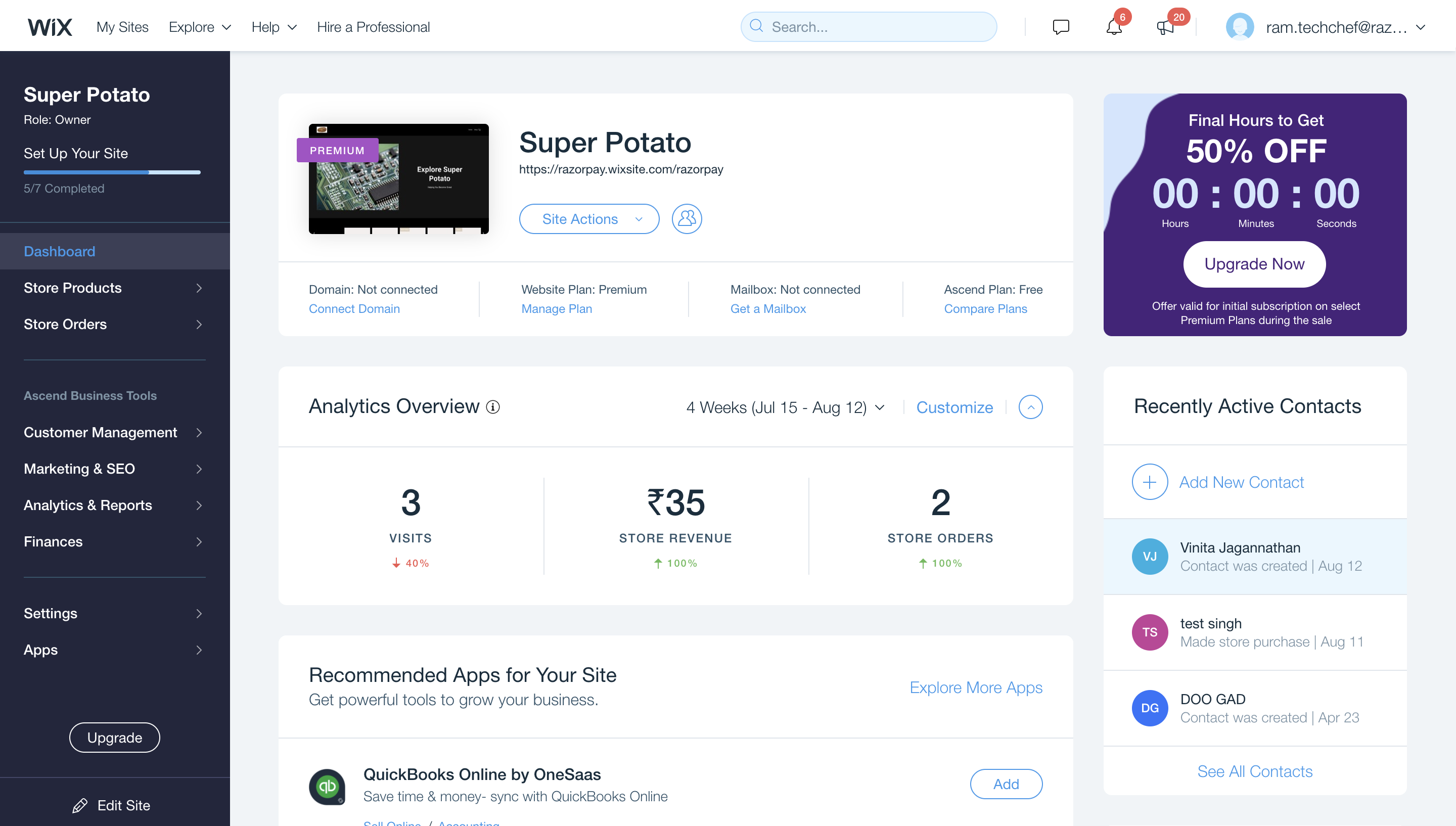Click the setup progress bar
The image size is (1456, 826).
tap(112, 172)
